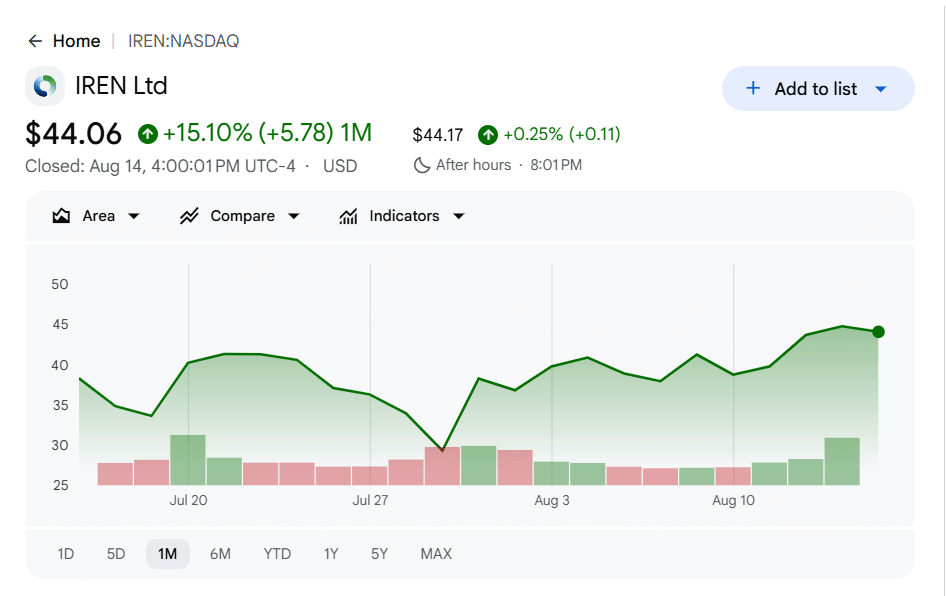Viewport: 946px width, 596px height.
Task: Click the green up-arrow icon beside +15.10%
Action: (x=148, y=133)
